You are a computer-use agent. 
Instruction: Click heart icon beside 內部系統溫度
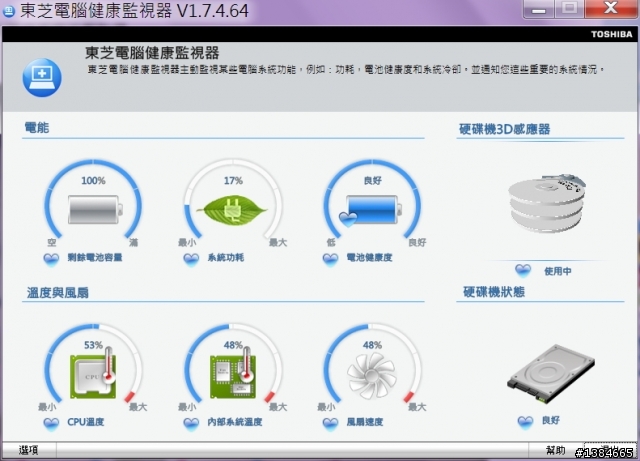tap(191, 423)
